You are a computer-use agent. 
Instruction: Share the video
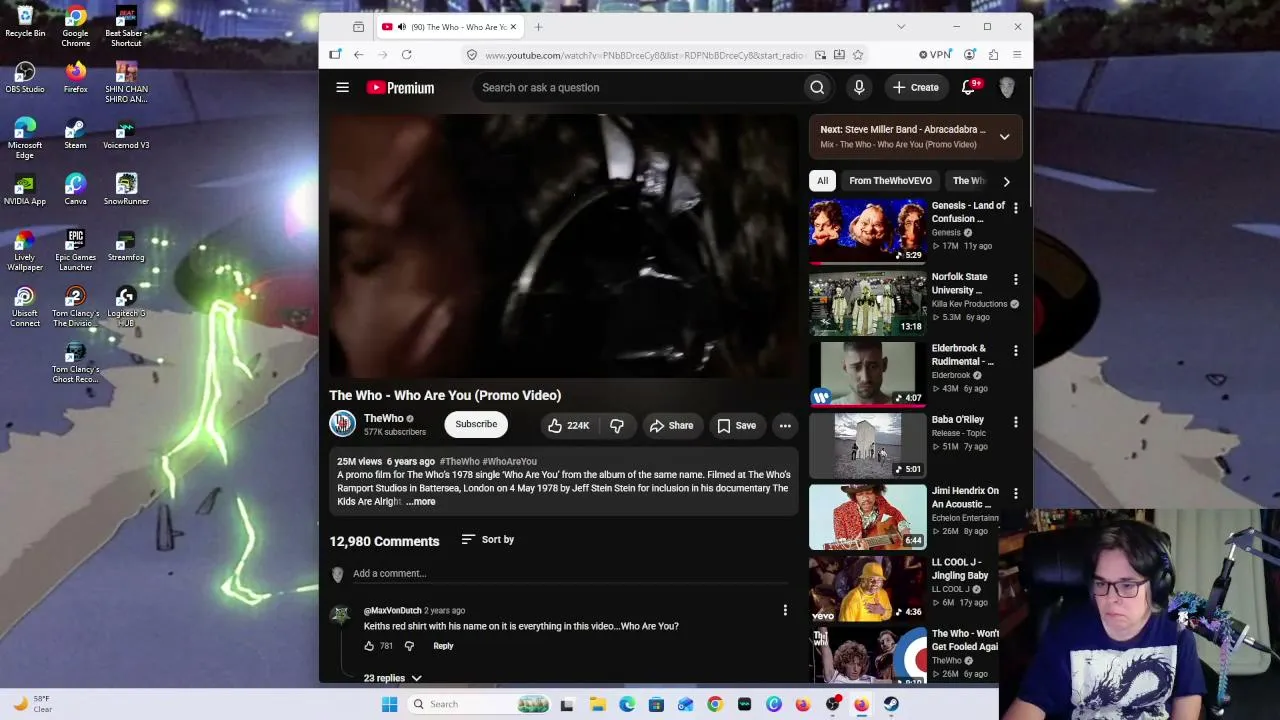point(671,426)
